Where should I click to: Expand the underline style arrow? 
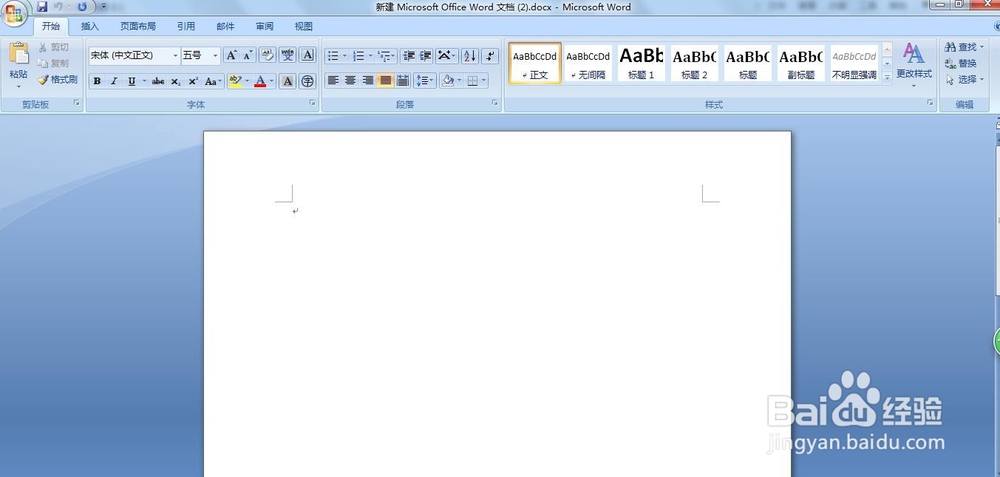144,81
